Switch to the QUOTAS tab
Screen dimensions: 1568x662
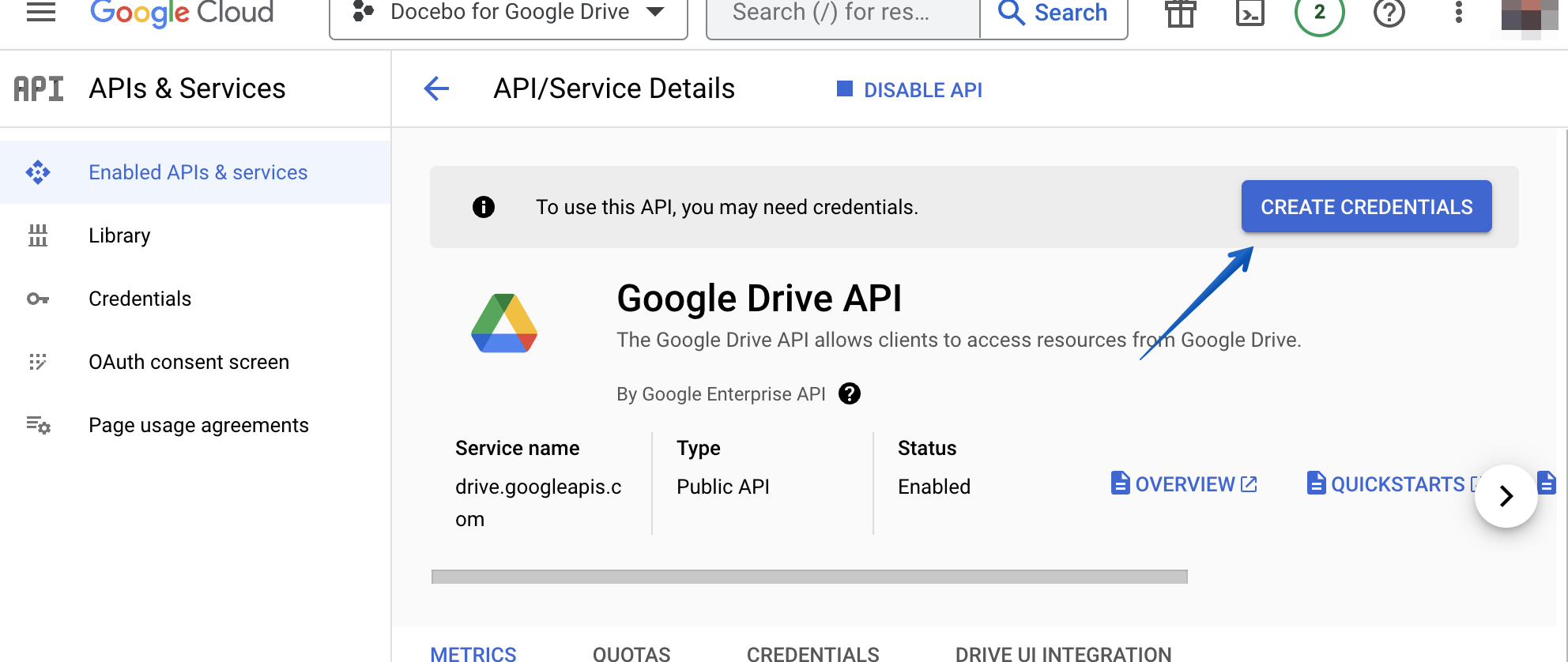[x=631, y=653]
